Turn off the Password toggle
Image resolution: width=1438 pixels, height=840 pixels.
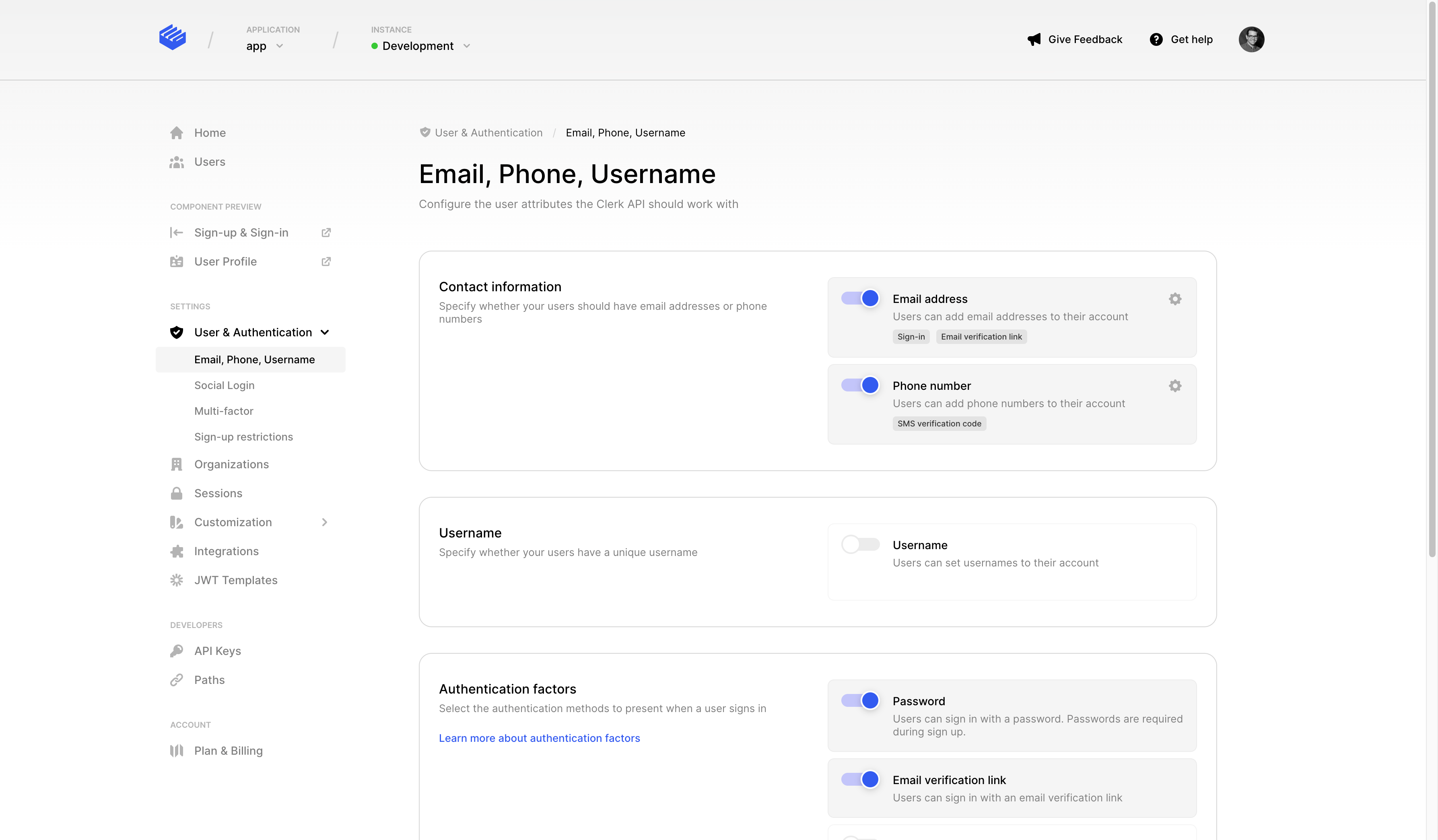860,700
